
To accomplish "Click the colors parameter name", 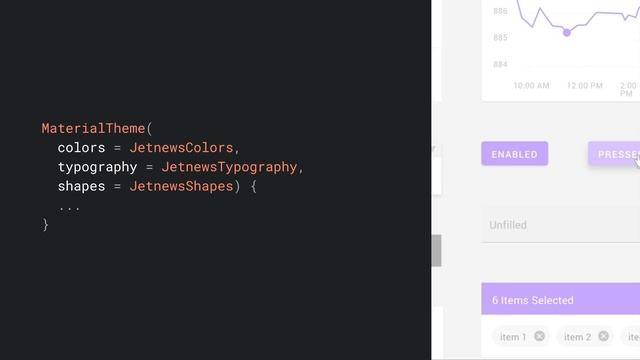I will [81, 148].
